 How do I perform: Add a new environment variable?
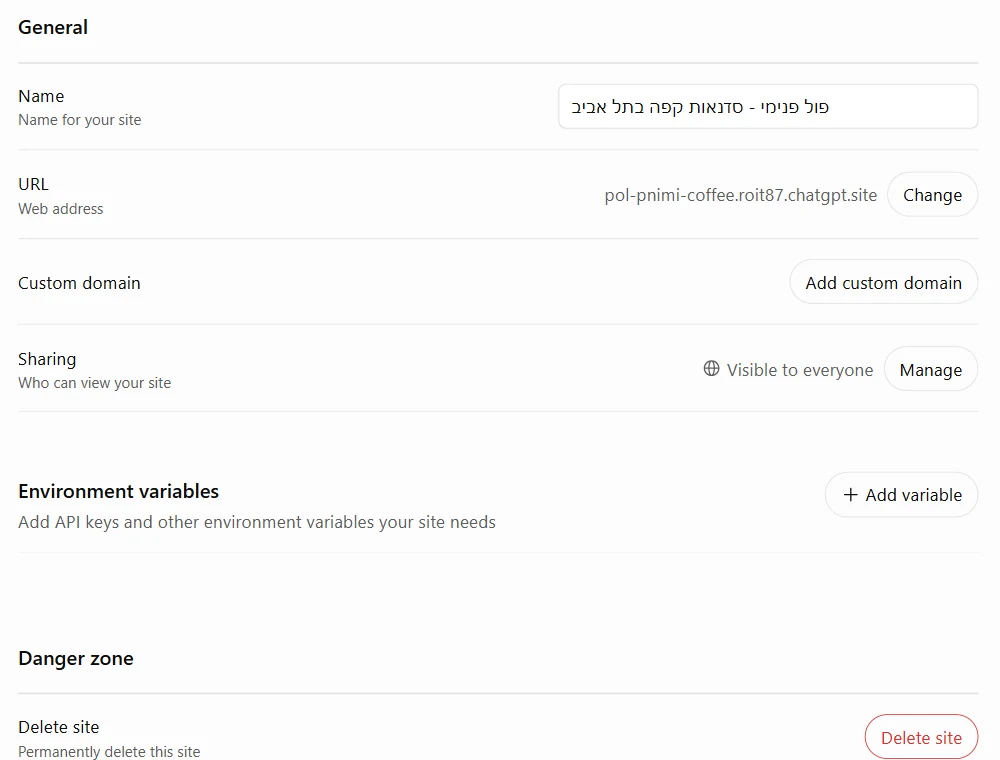(901, 495)
